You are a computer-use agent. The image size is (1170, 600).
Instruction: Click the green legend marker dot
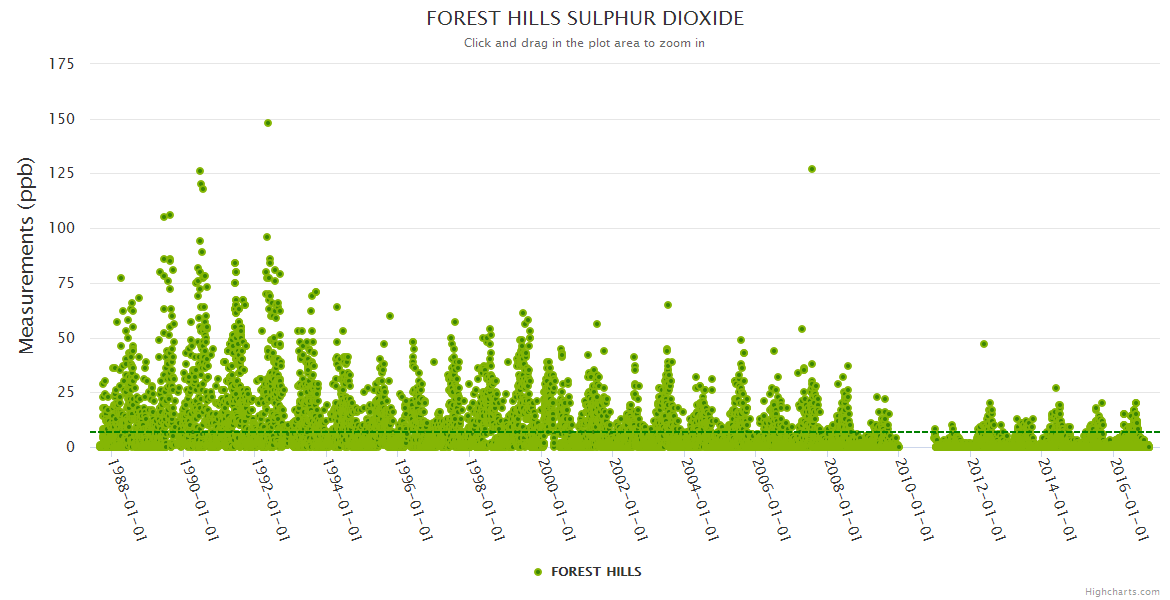pos(538,572)
